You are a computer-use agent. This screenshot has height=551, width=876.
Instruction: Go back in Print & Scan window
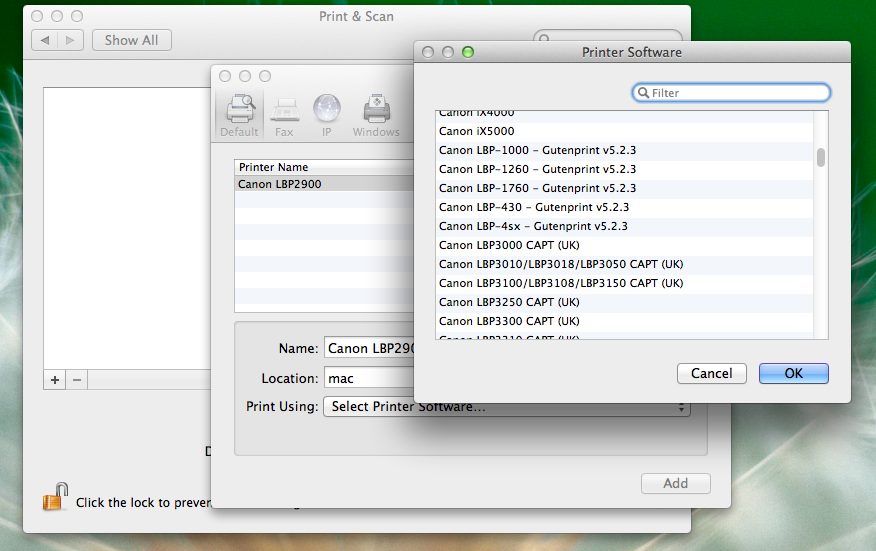[x=45, y=40]
